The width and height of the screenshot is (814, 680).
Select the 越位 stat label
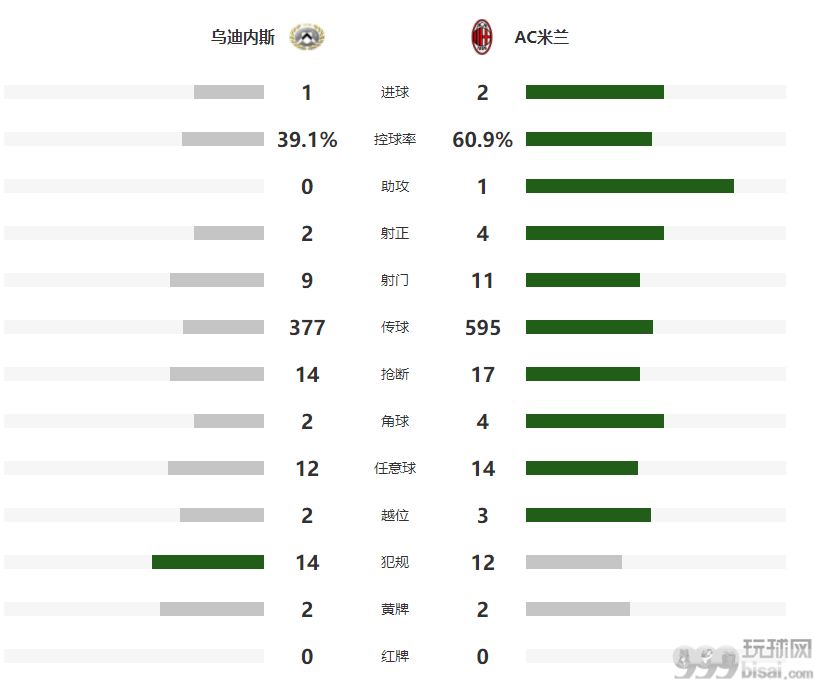coord(395,515)
